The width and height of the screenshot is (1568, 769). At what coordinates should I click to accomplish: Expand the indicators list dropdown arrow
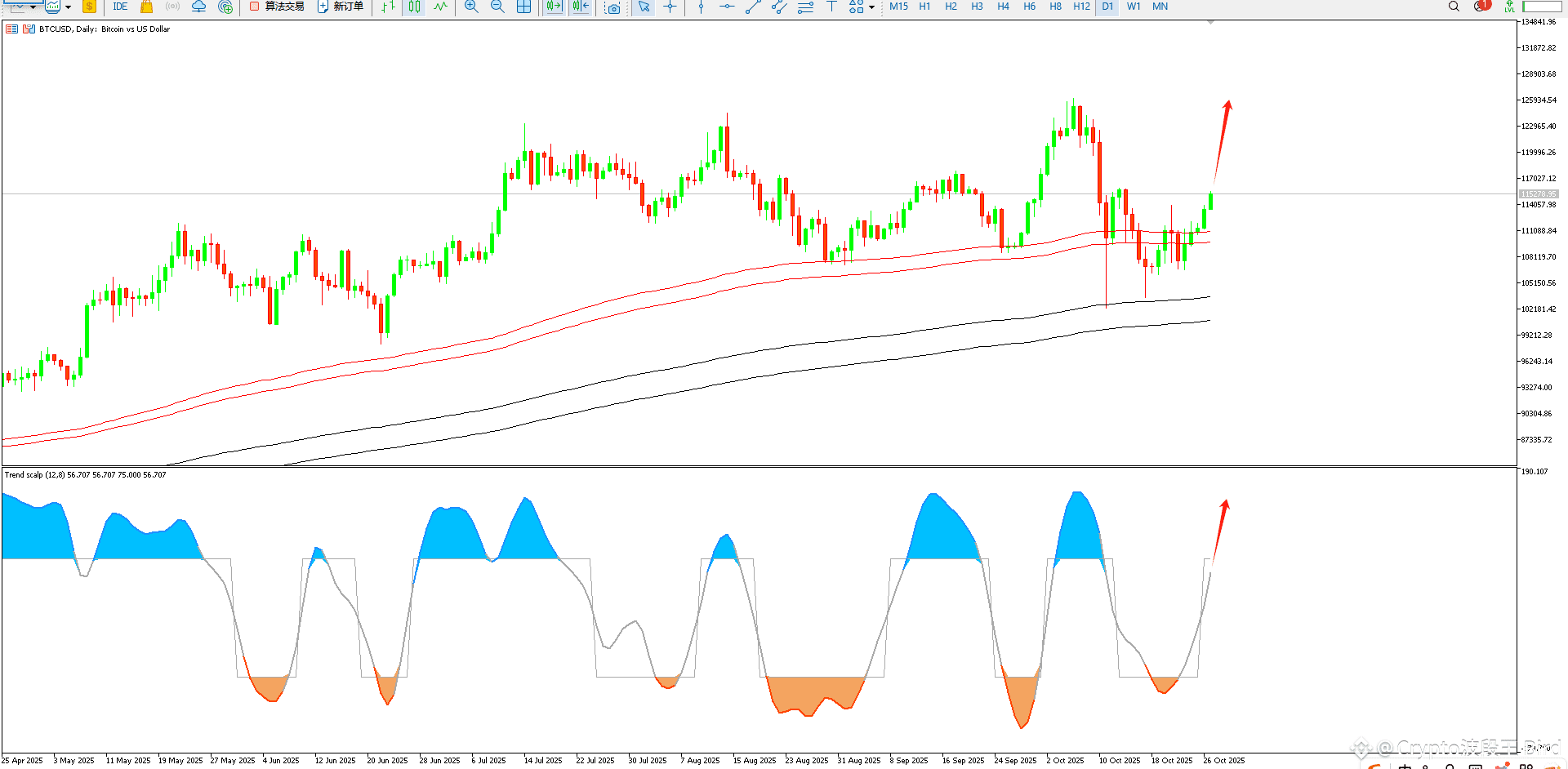68,7
